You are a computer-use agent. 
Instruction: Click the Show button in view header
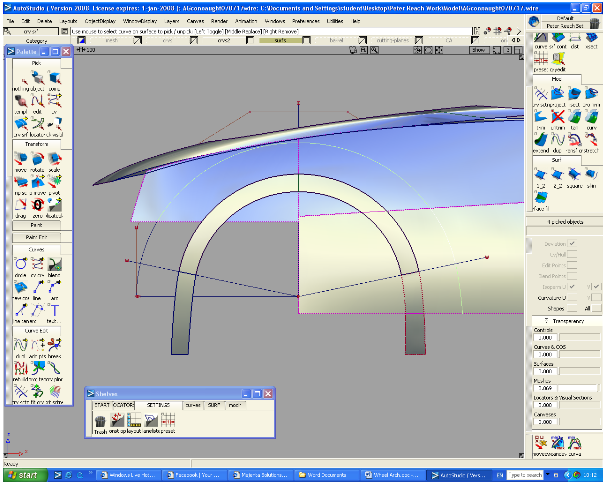tap(478, 50)
